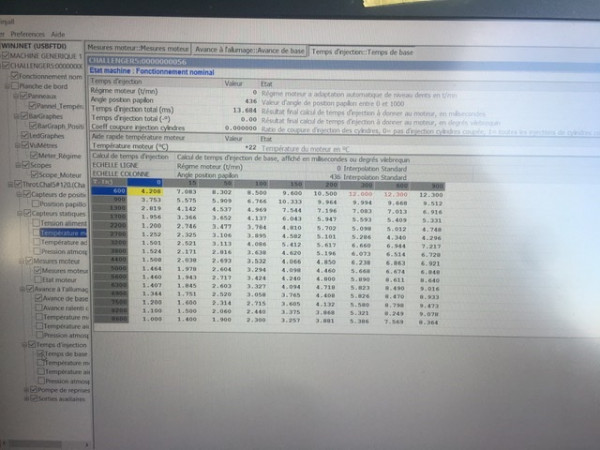Select the highlighted Température moteur tree item
The image size is (600, 450).
tap(63, 233)
